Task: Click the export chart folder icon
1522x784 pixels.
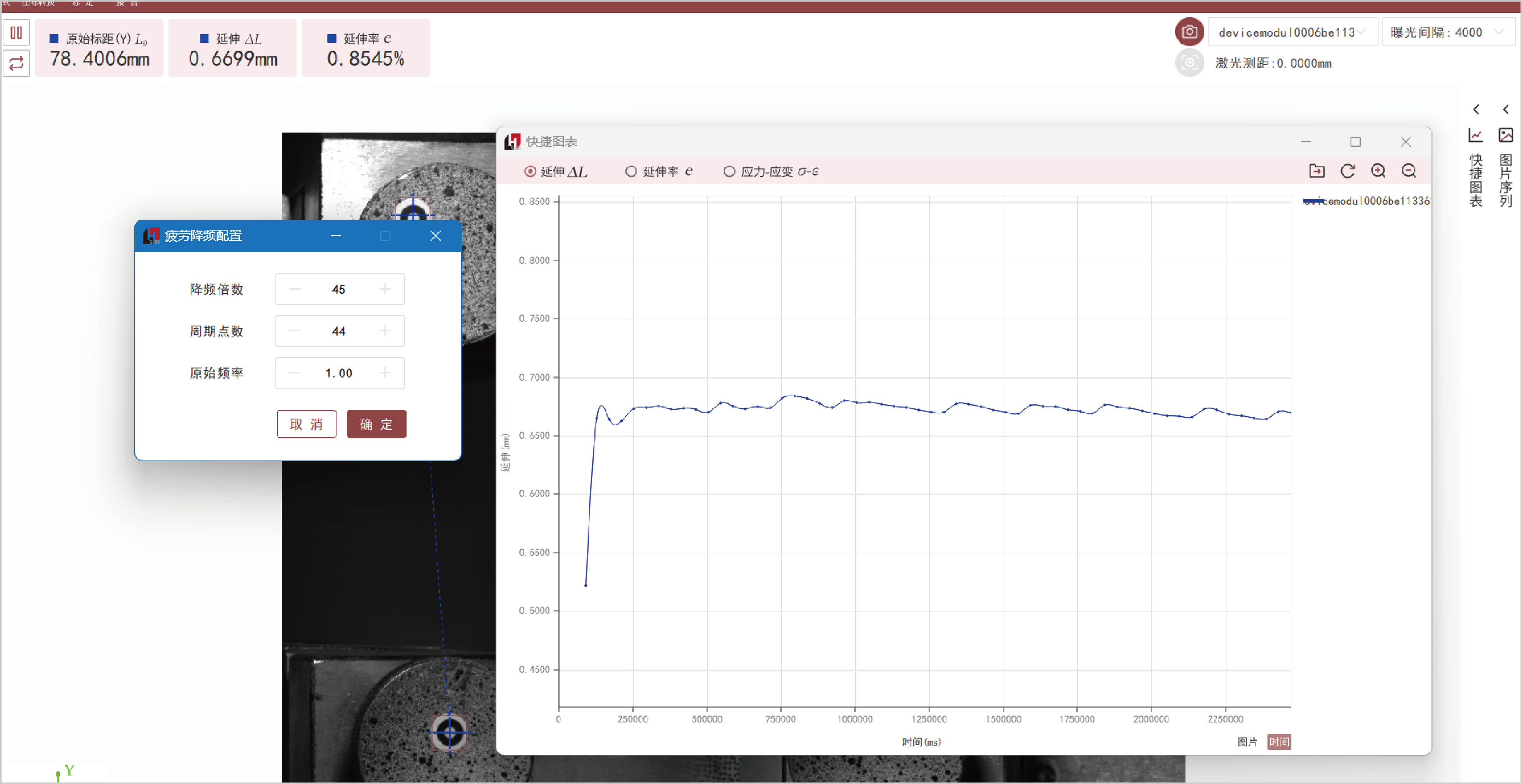Action: [1317, 171]
